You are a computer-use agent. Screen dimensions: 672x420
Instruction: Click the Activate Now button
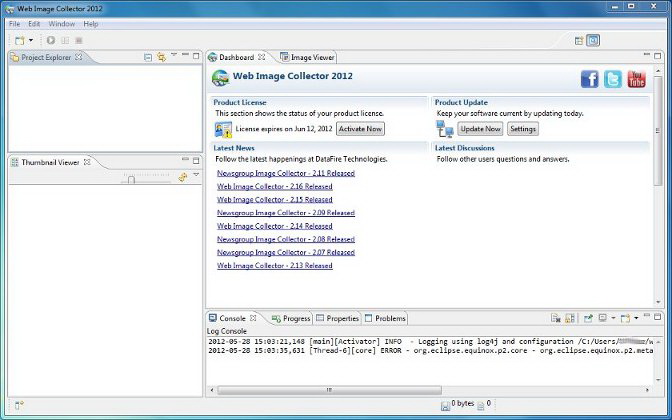(x=360, y=129)
